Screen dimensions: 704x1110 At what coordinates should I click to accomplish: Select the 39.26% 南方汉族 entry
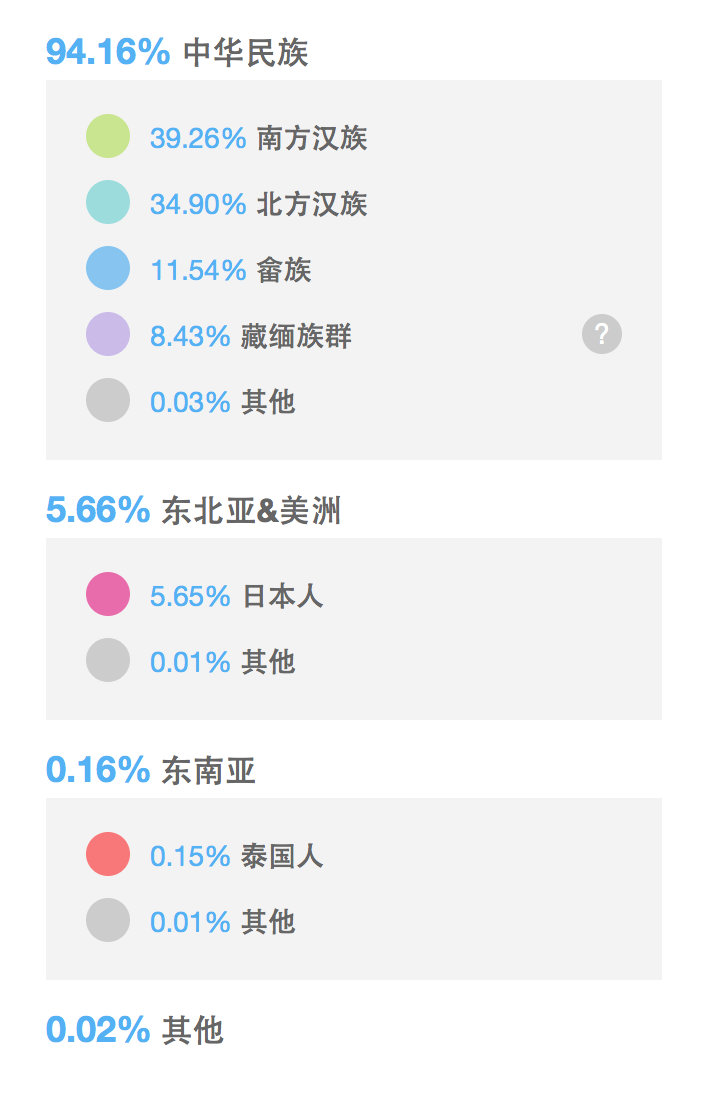(x=259, y=137)
